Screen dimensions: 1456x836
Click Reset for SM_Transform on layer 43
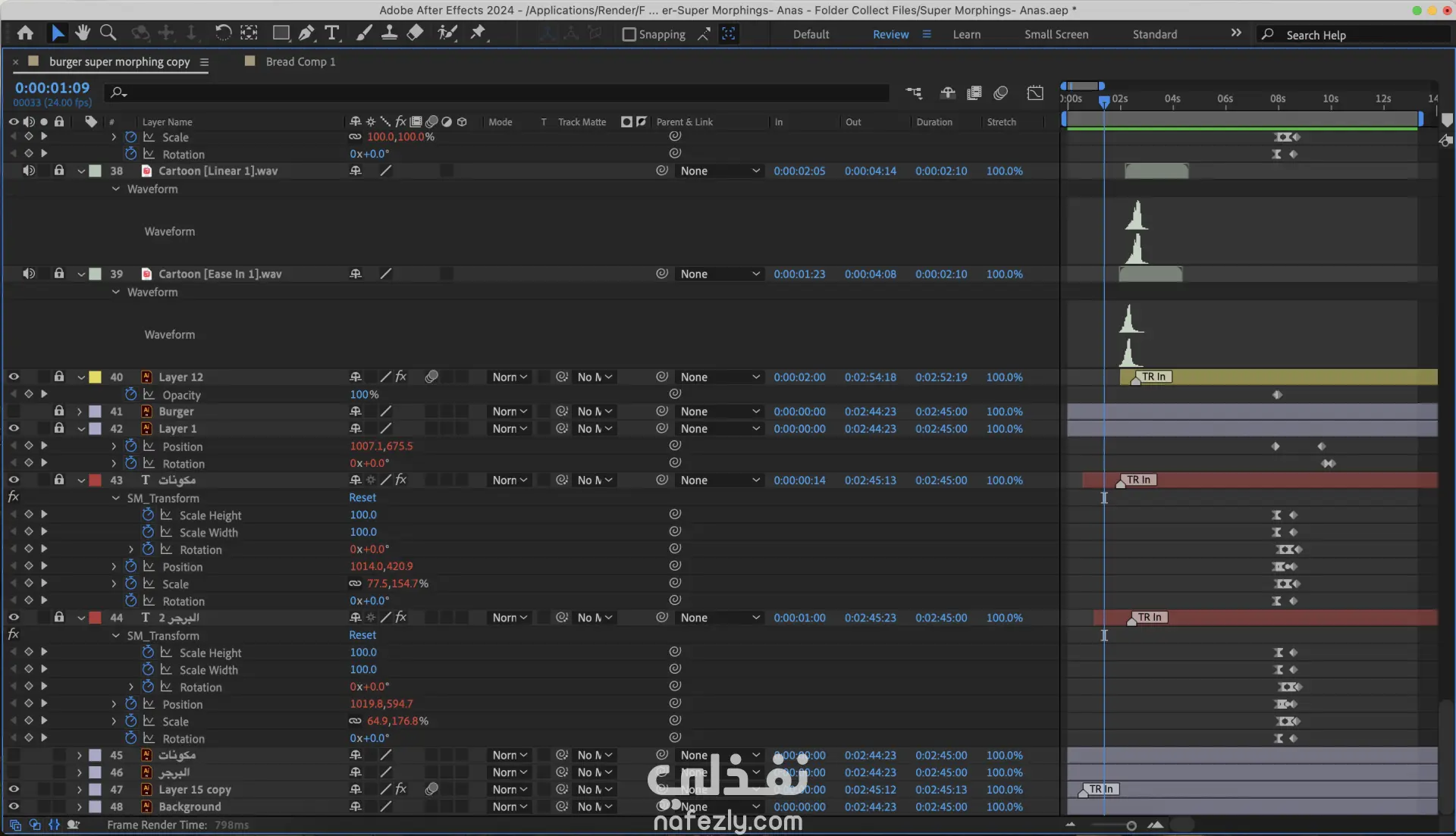(x=362, y=497)
